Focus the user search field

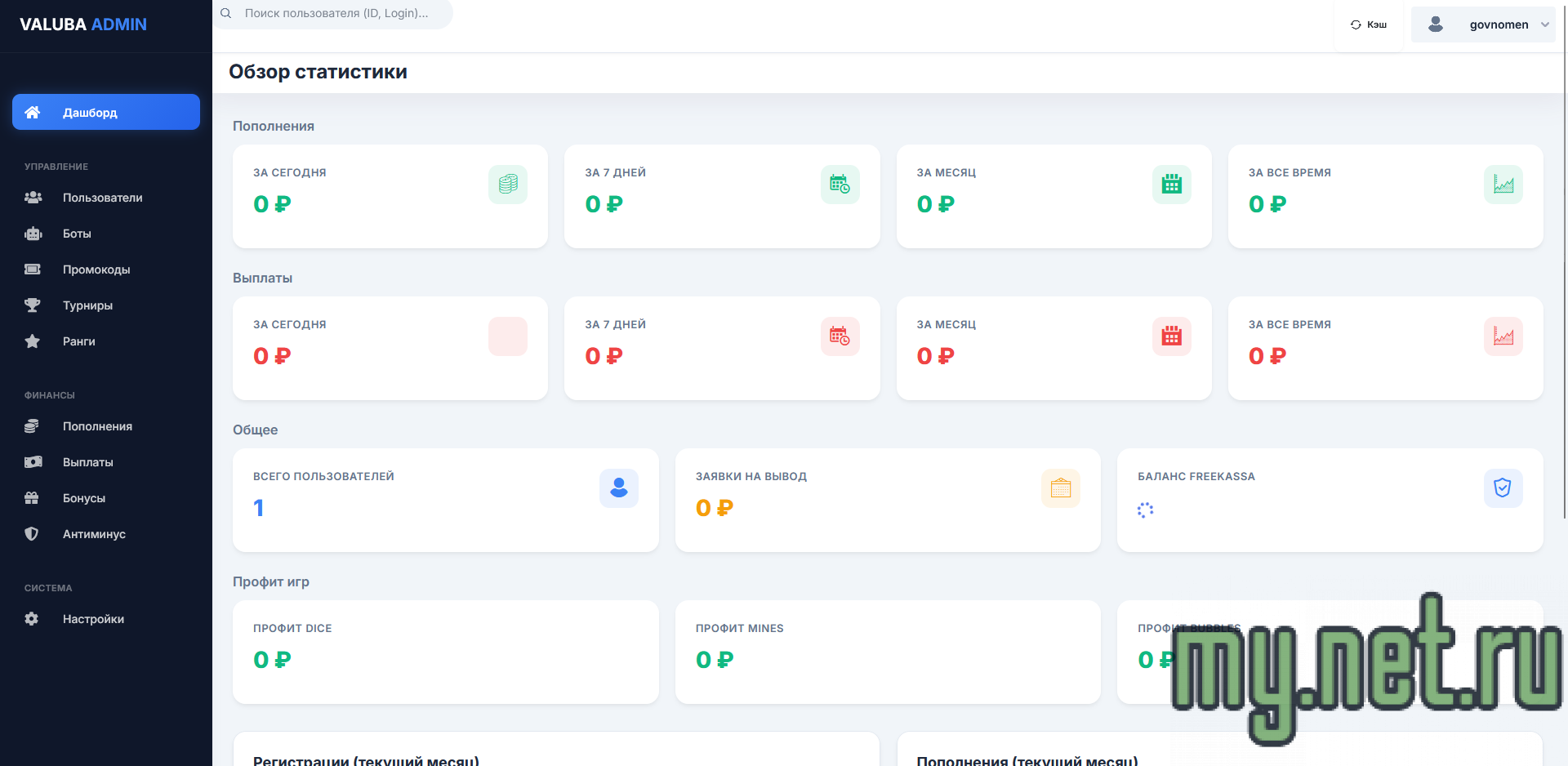coord(343,14)
